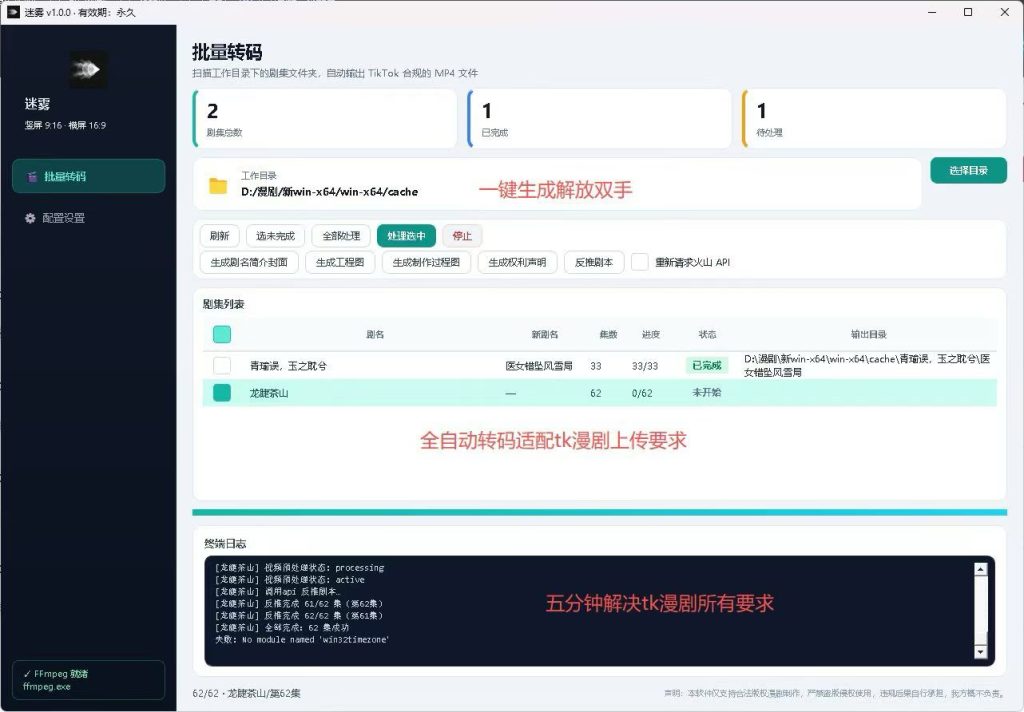Click the 处理选中 button
The image size is (1024, 712).
pos(406,236)
